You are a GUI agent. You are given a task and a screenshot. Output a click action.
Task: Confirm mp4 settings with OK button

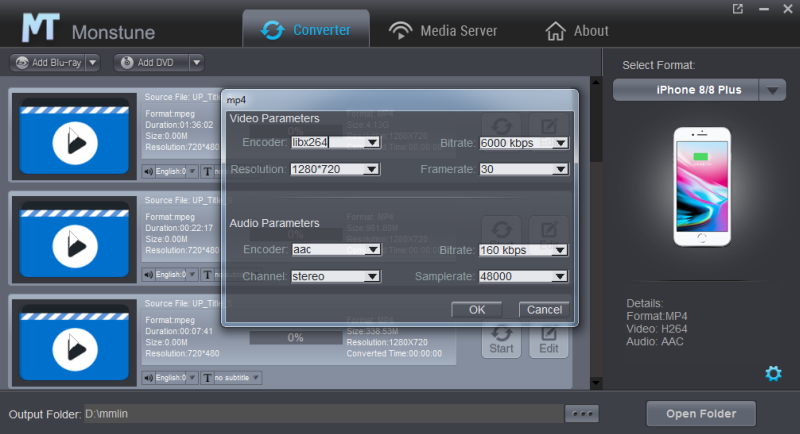point(477,309)
